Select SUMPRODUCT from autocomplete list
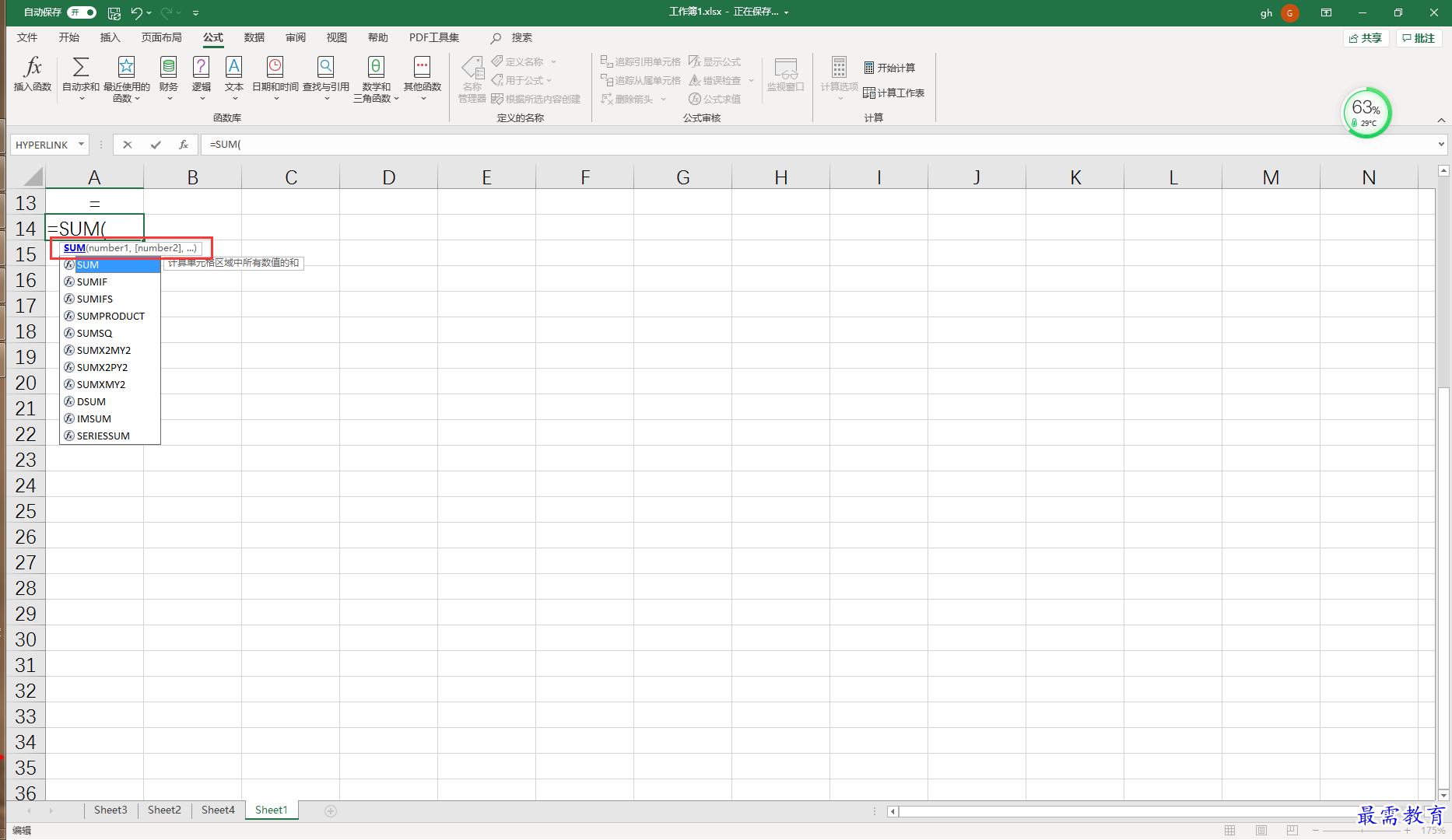The height and width of the screenshot is (840, 1452). point(110,317)
